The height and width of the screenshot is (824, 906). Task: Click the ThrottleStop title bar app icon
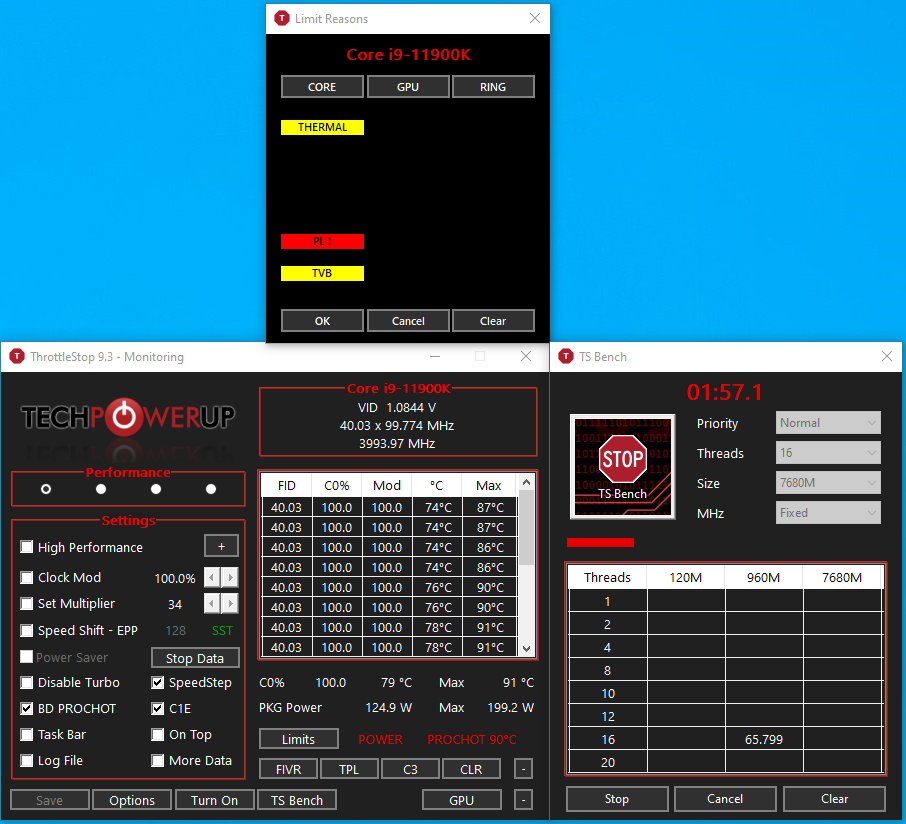point(17,357)
